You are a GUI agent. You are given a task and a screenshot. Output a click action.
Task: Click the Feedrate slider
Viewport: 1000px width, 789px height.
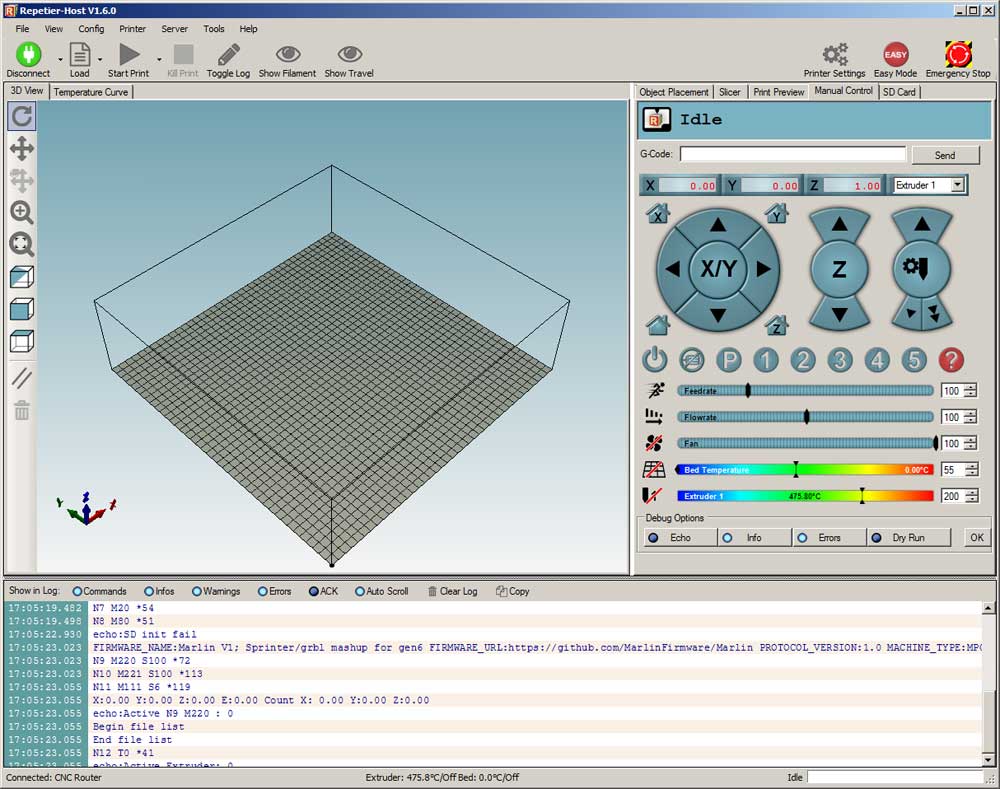click(x=805, y=390)
